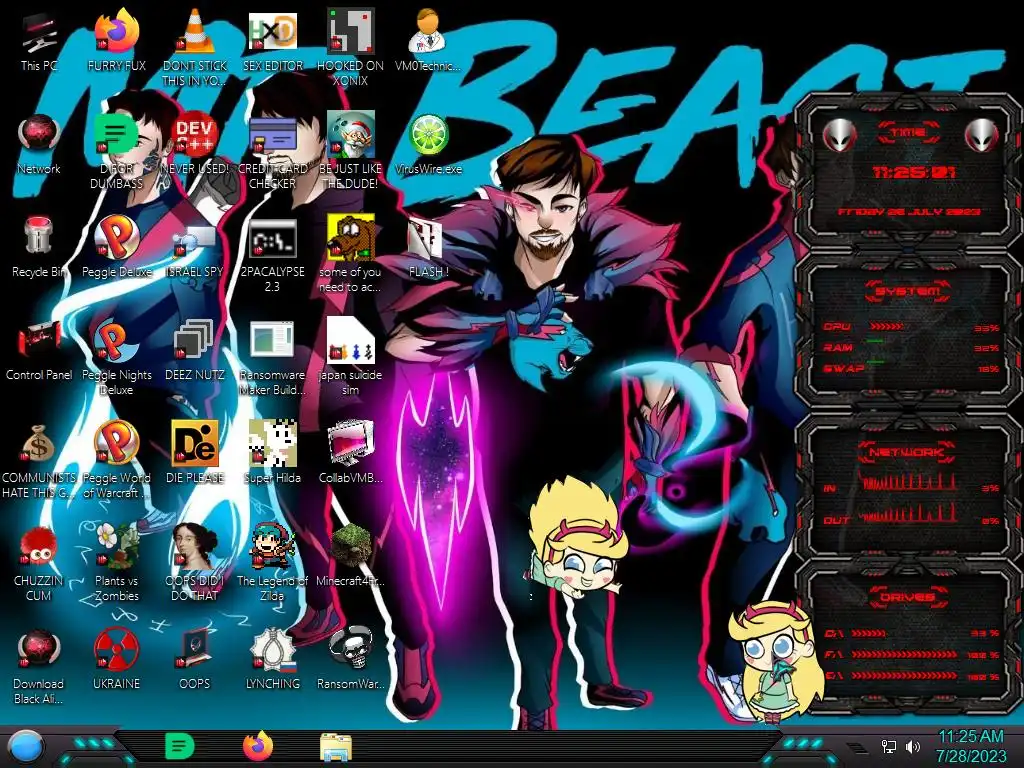Launch VirusWire.exe lime icon
This screenshot has width=1024, height=768.
click(x=428, y=144)
